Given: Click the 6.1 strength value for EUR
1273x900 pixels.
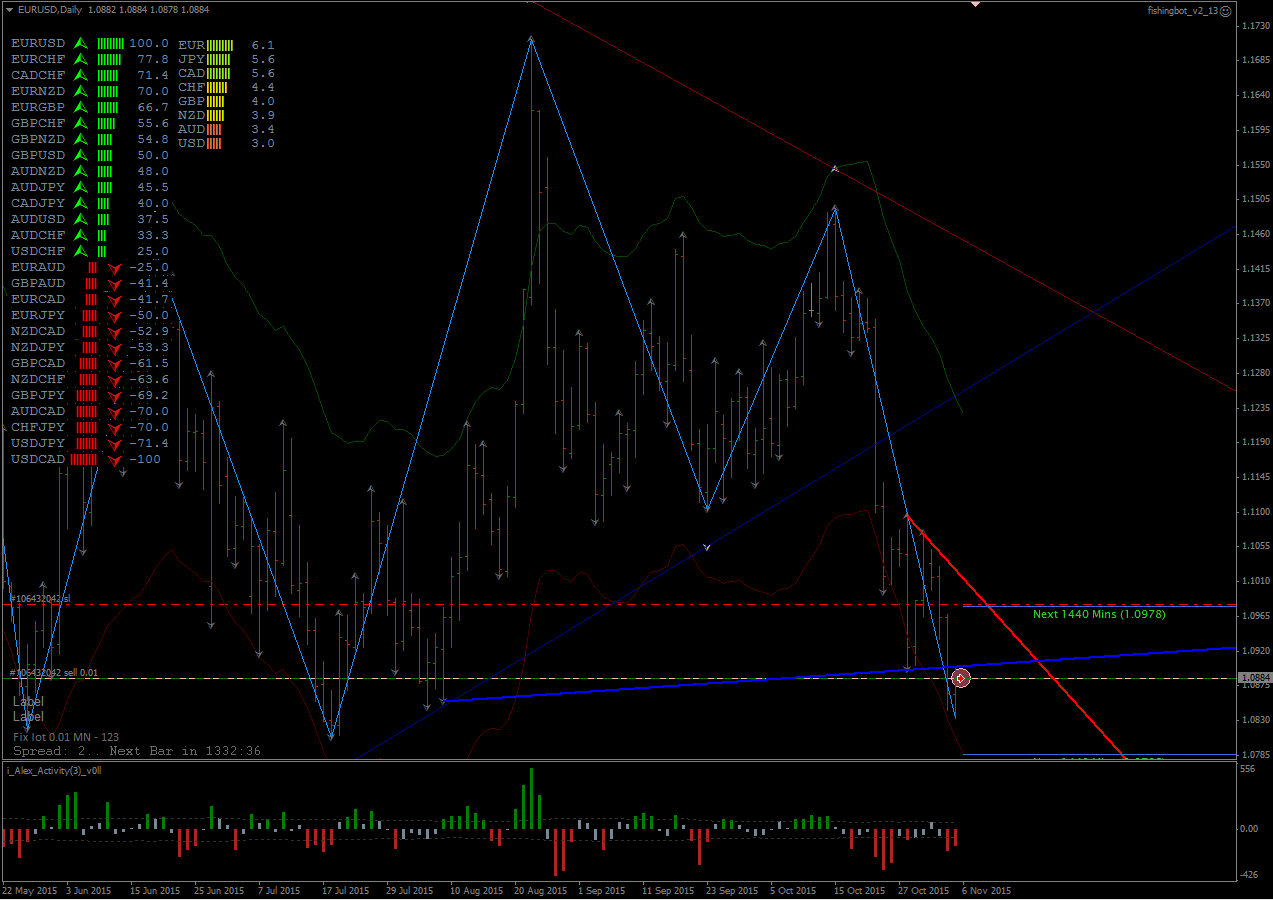Looking at the screenshot, I should coord(263,46).
